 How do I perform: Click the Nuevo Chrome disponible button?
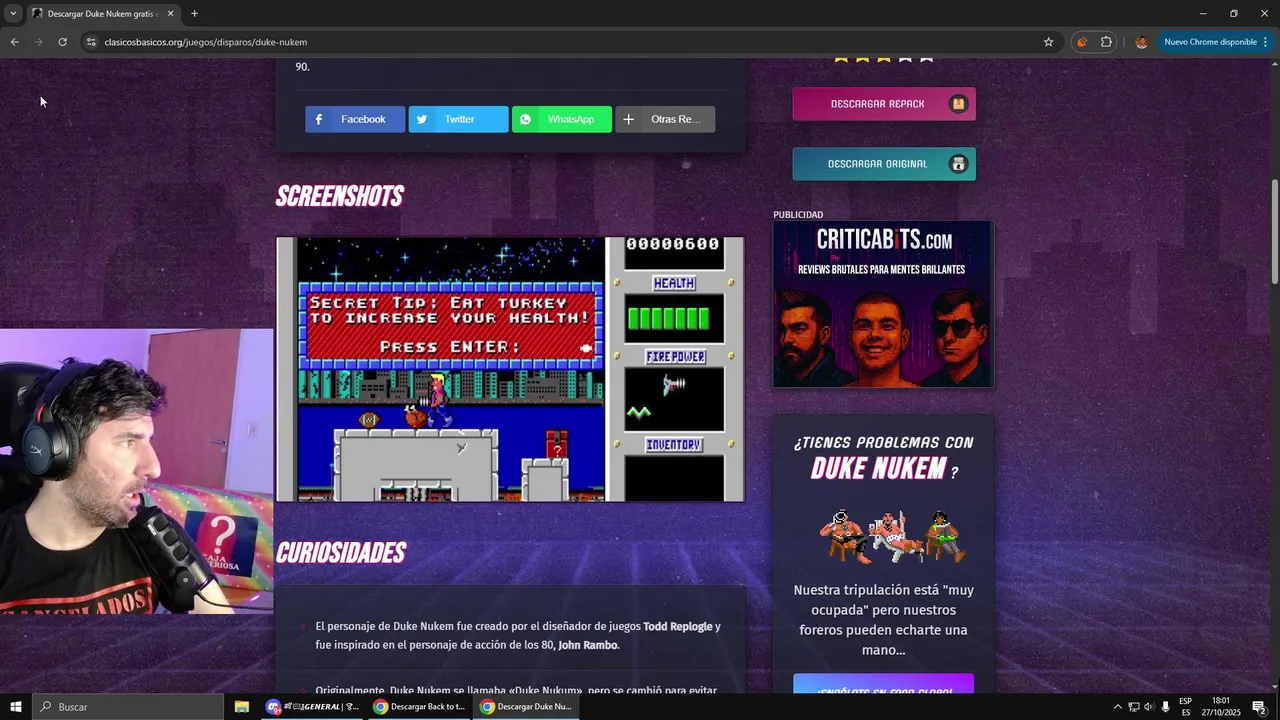[1216, 42]
